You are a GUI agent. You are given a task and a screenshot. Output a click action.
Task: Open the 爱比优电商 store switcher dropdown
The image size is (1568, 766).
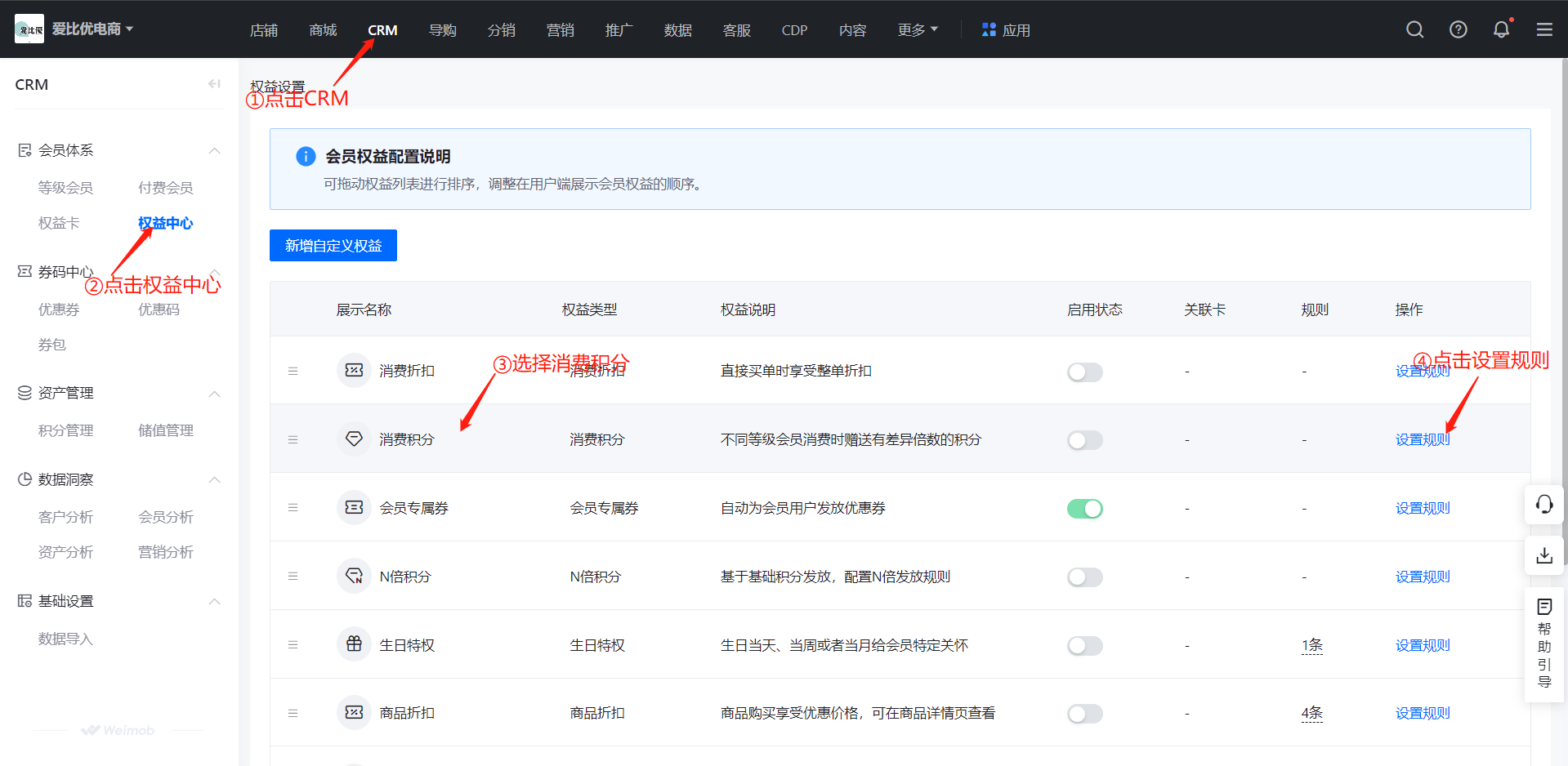tap(92, 29)
